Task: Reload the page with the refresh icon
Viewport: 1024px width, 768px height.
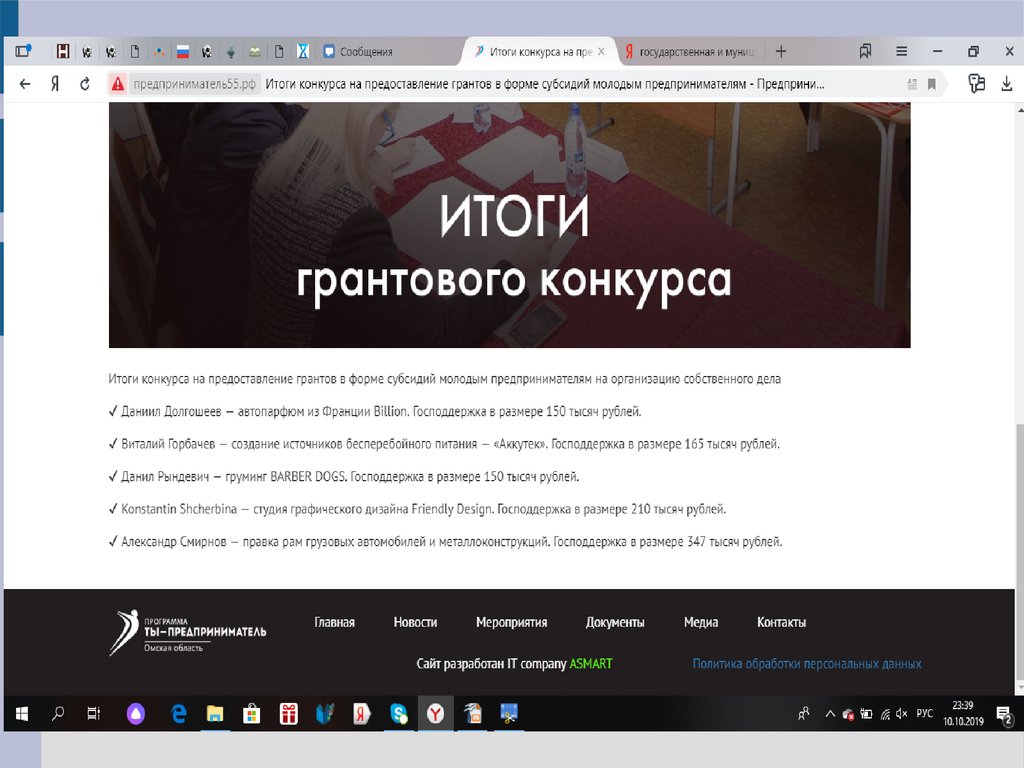Action: point(85,84)
